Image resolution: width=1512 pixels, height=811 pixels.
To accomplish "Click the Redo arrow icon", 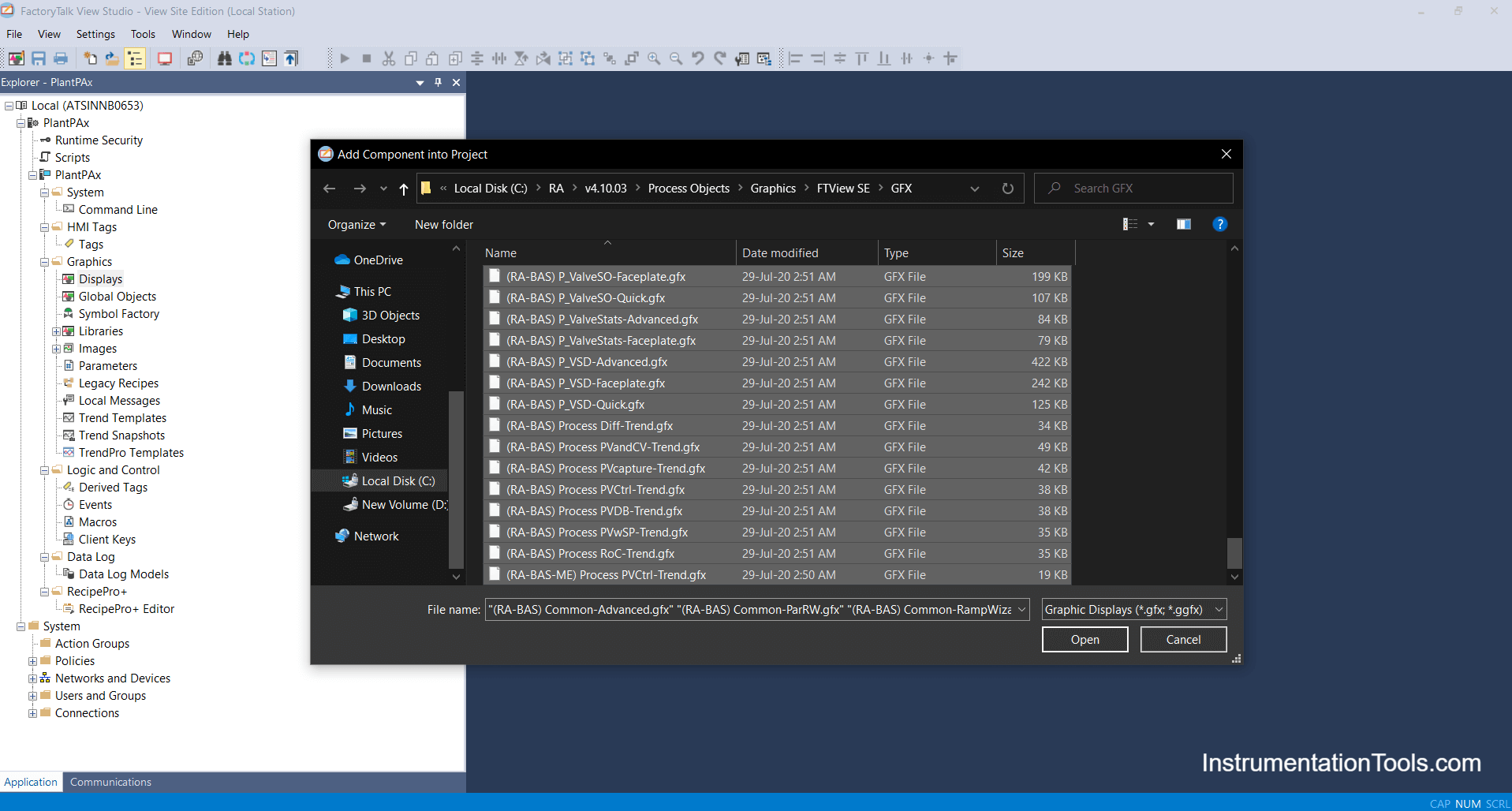I will [720, 58].
